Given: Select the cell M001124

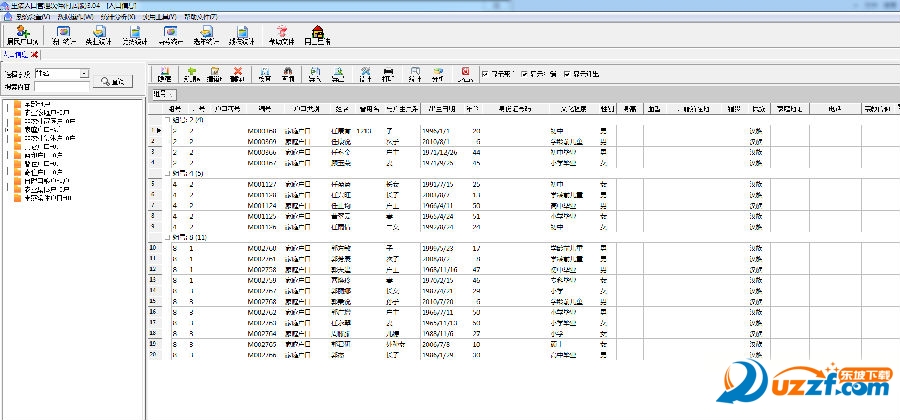Looking at the screenshot, I should pos(262,205).
